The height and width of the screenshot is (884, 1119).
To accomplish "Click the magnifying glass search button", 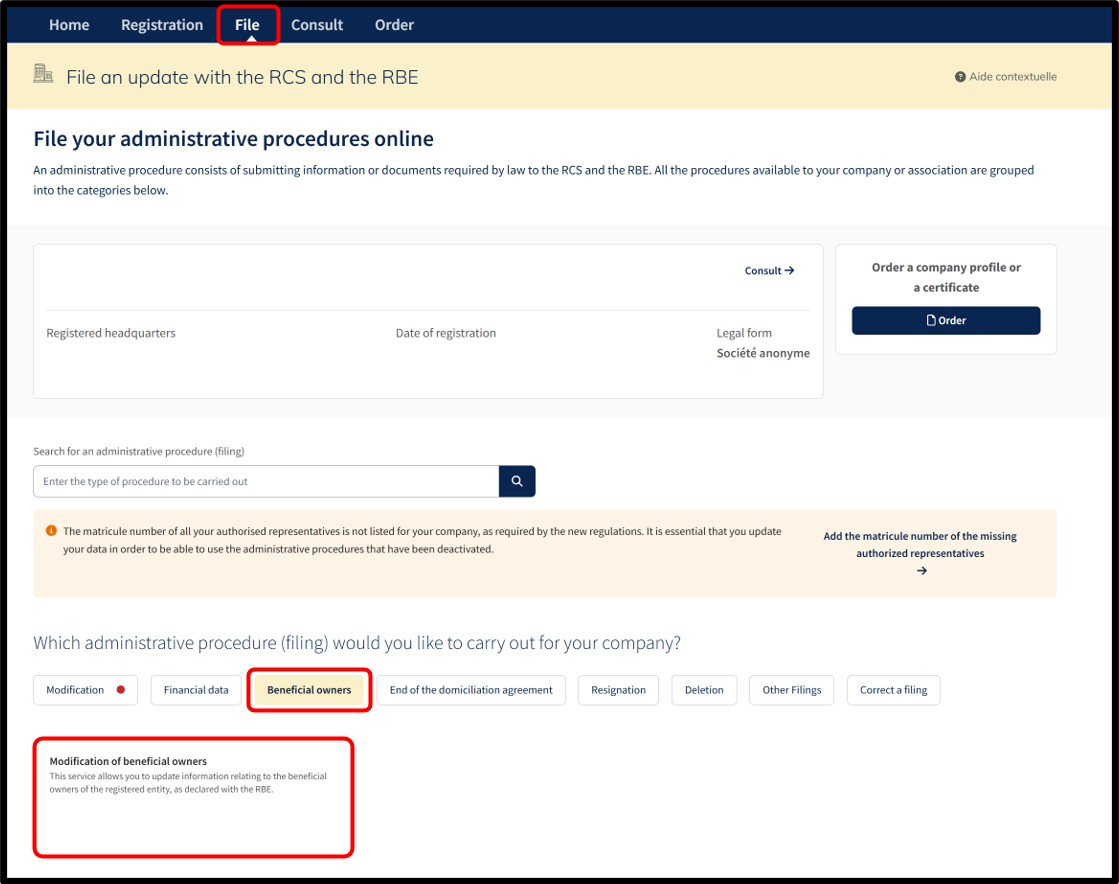I will click(517, 482).
